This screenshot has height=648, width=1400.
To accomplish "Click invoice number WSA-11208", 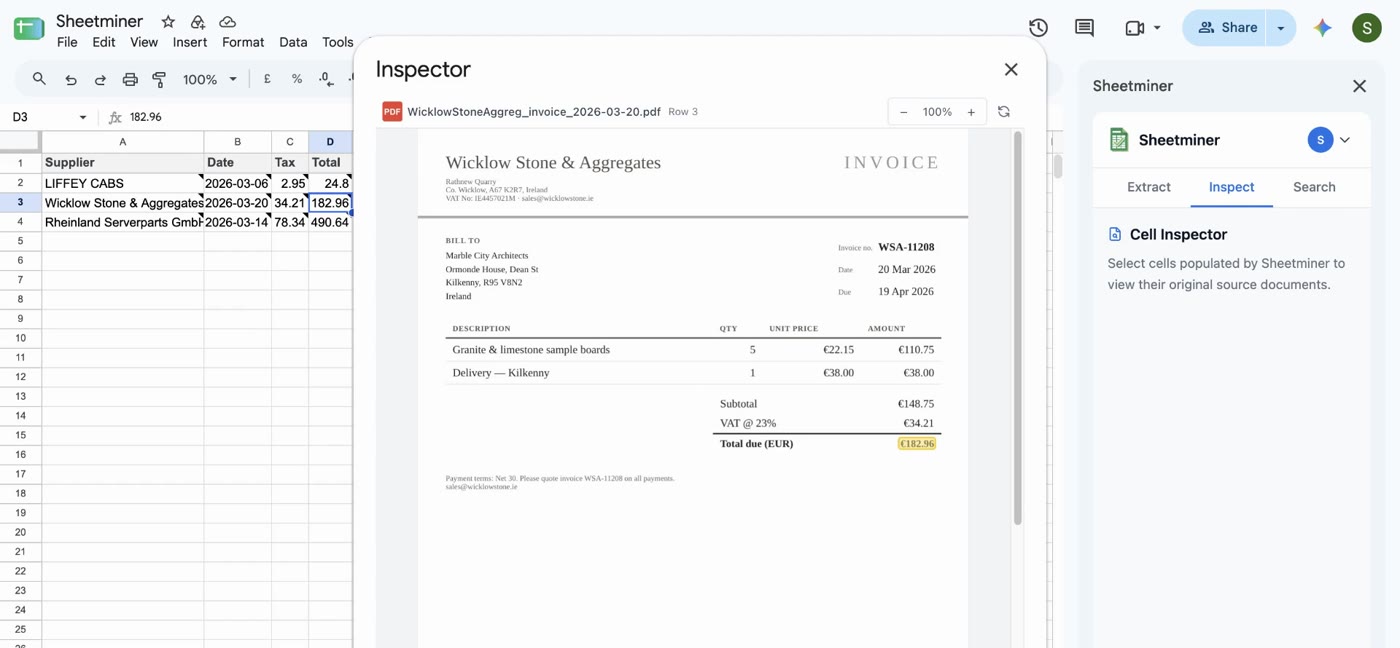I will 906,247.
